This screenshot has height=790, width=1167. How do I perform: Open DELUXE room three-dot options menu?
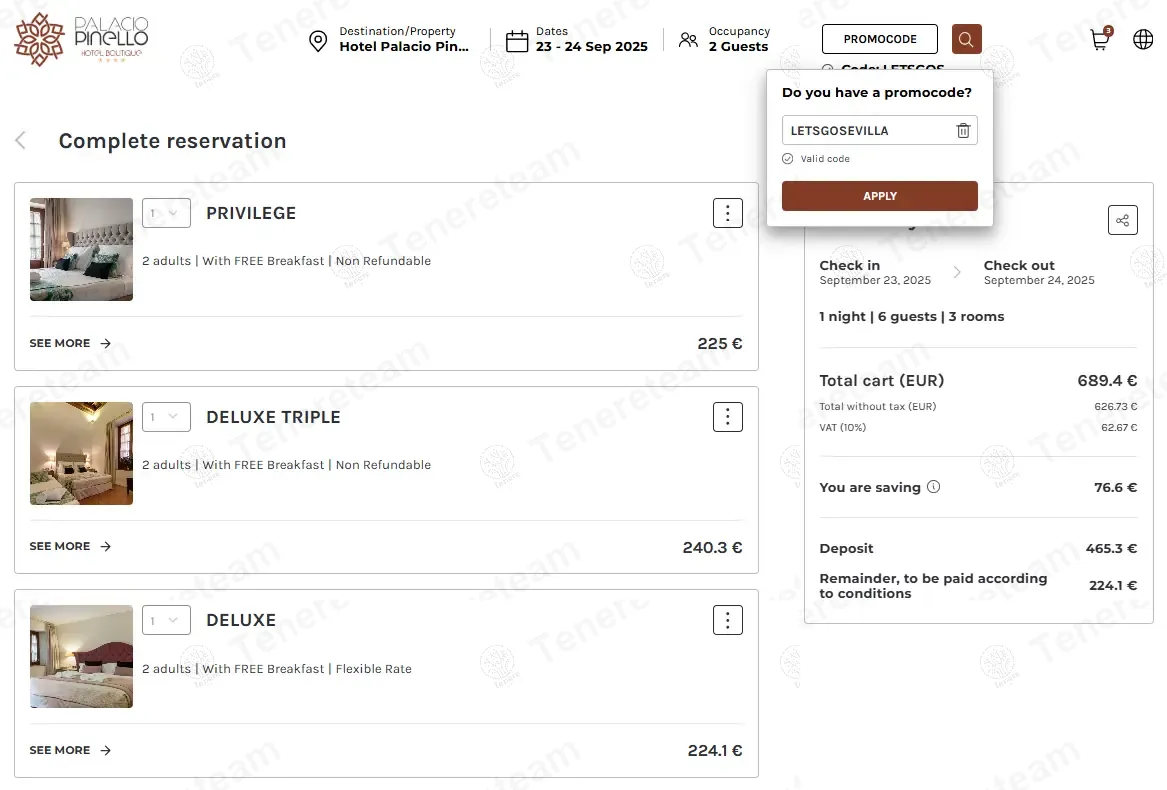click(x=728, y=619)
